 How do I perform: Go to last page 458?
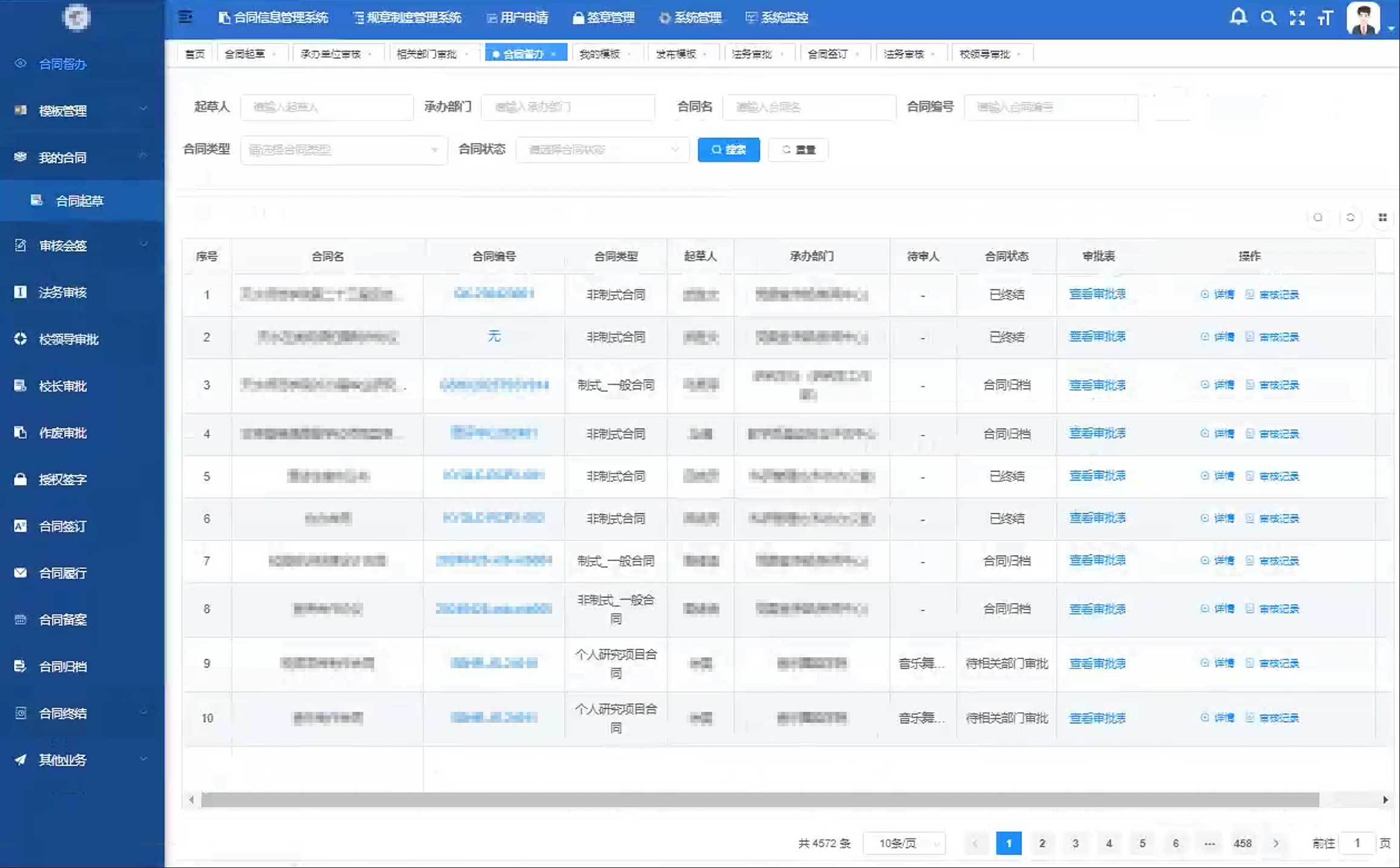tap(1243, 843)
